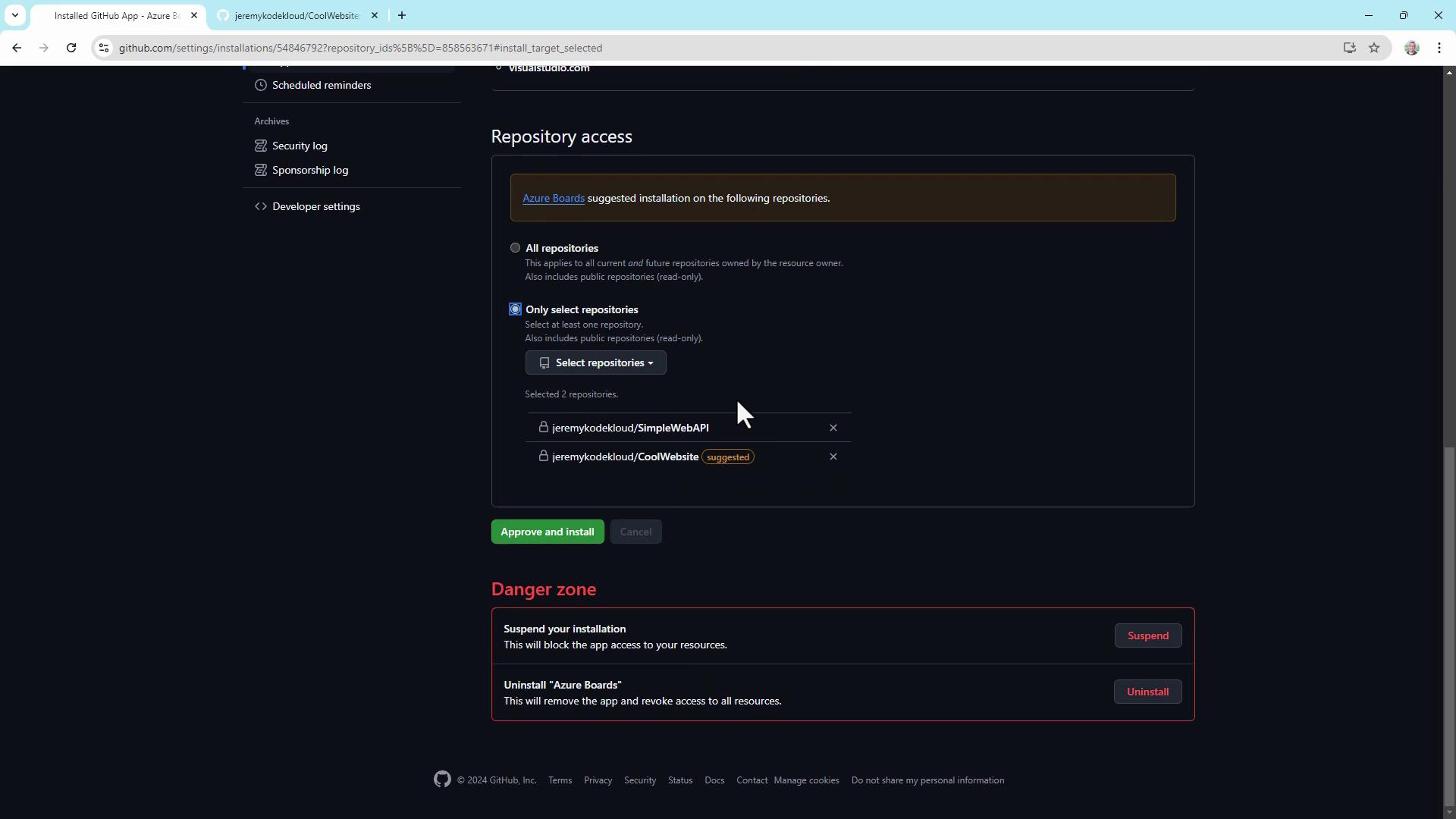This screenshot has height=819, width=1456.
Task: Suspend the Azure Boards installation
Action: [x=1148, y=635]
